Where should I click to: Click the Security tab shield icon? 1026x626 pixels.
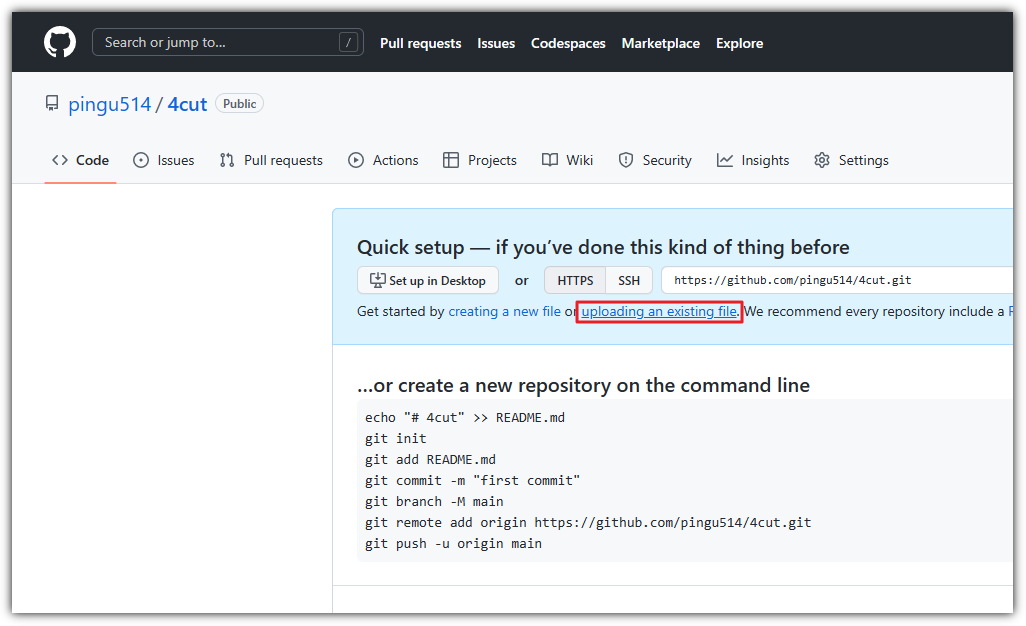[x=626, y=160]
